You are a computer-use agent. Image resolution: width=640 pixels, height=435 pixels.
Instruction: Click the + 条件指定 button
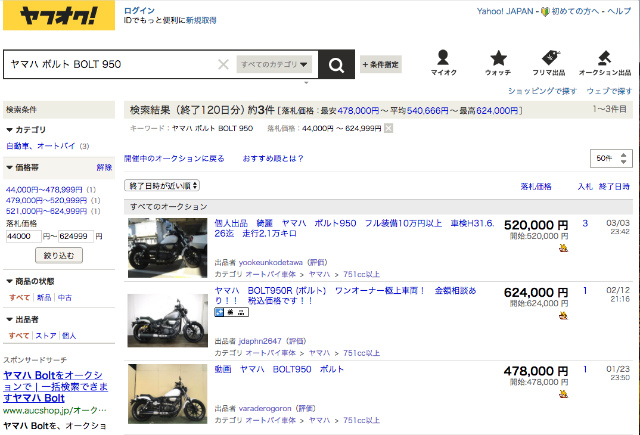click(x=381, y=64)
